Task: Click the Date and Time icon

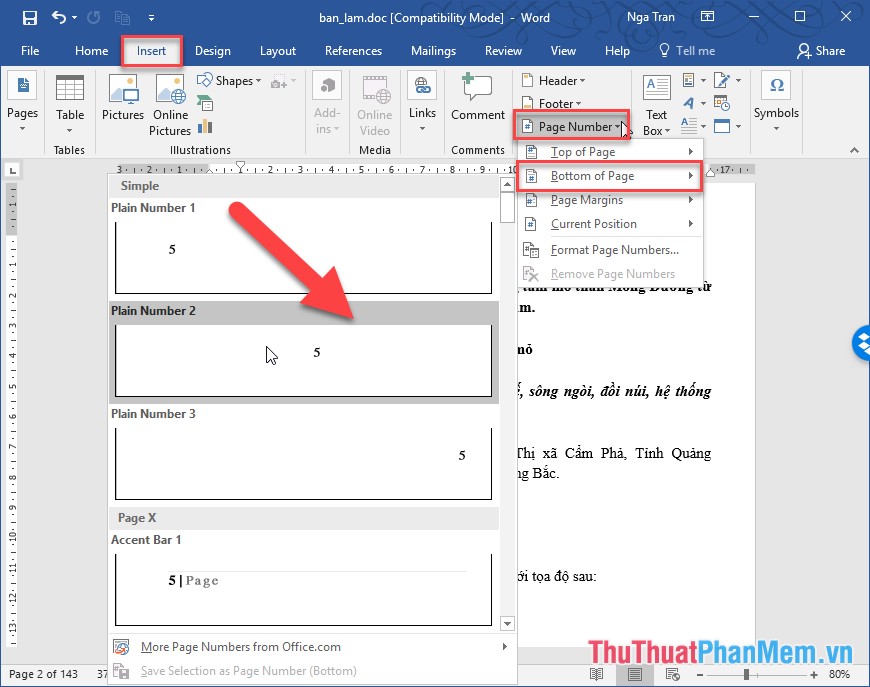Action: (722, 103)
